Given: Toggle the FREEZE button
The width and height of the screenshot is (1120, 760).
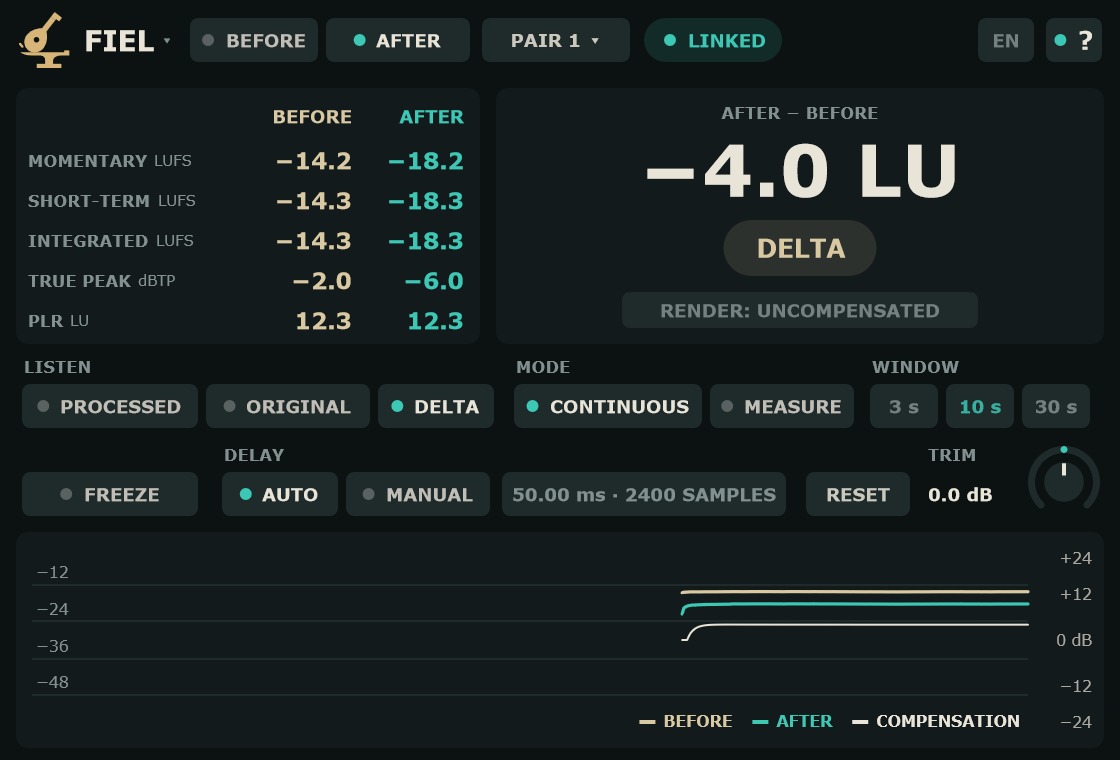Looking at the screenshot, I should pos(110,494).
